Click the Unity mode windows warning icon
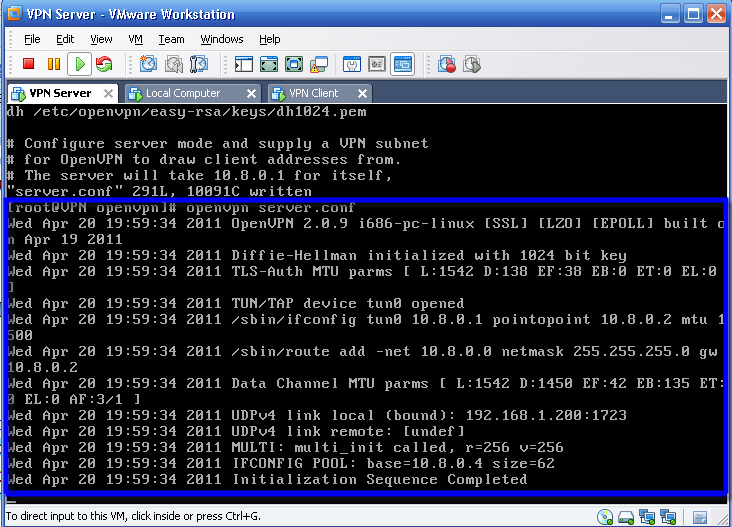Viewport: 732px width, 527px height. 319,64
